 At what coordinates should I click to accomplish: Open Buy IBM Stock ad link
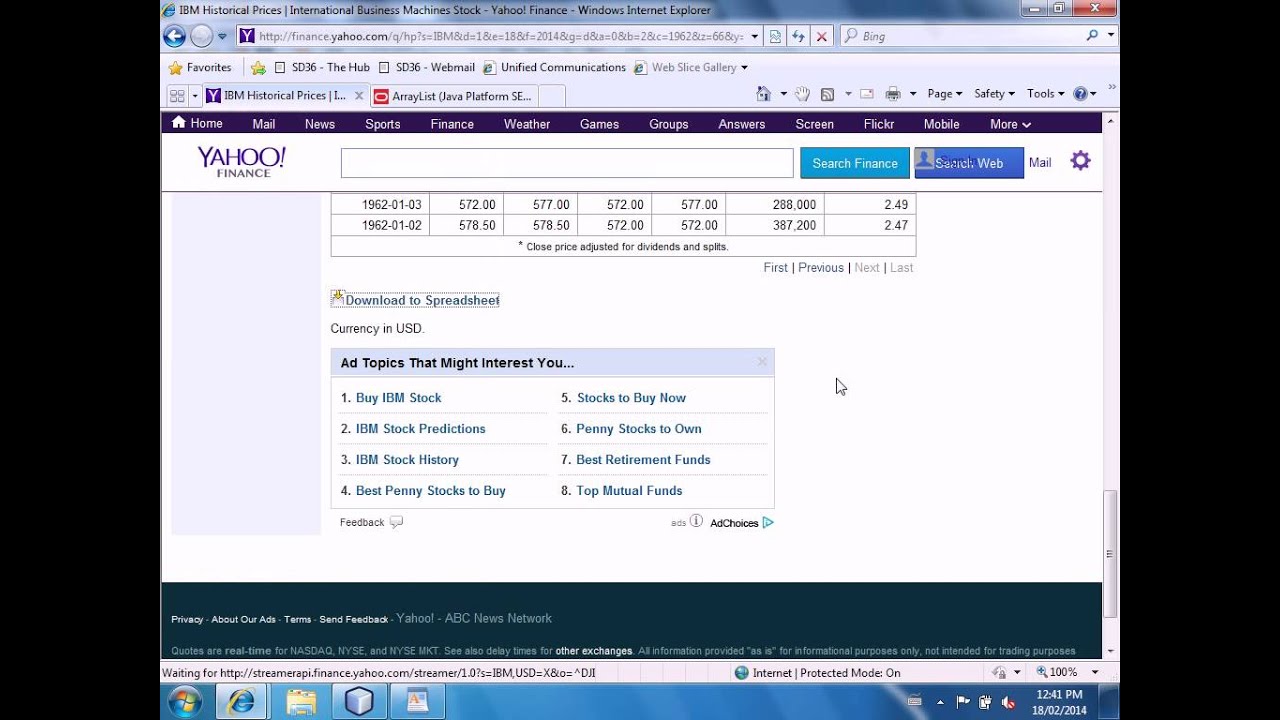coord(398,397)
